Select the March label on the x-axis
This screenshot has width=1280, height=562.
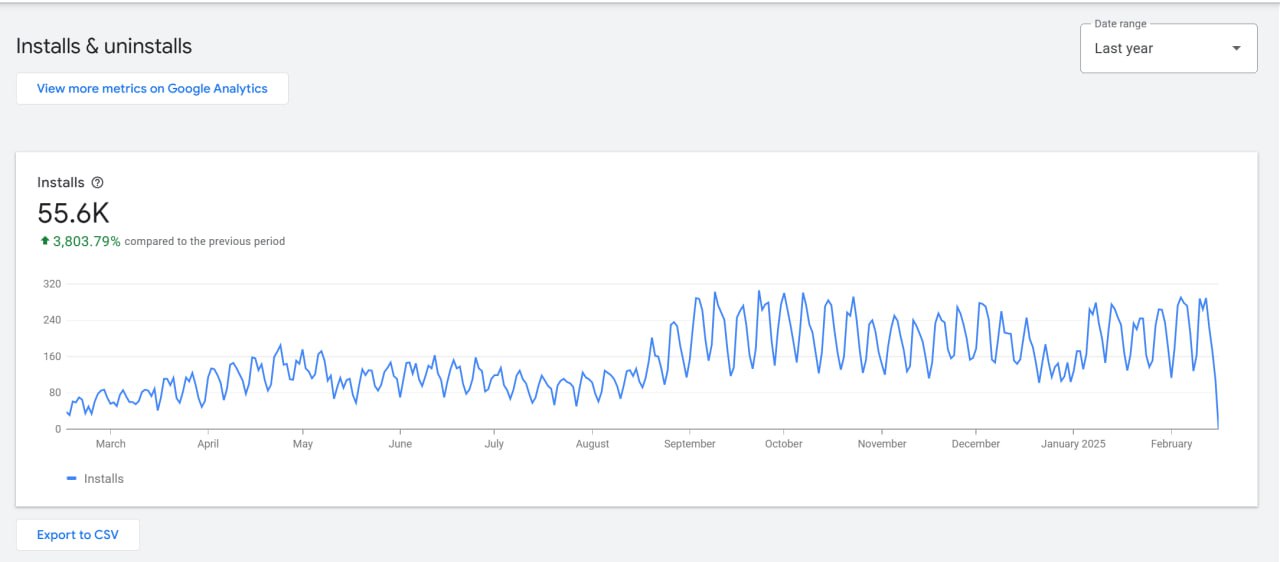point(110,444)
